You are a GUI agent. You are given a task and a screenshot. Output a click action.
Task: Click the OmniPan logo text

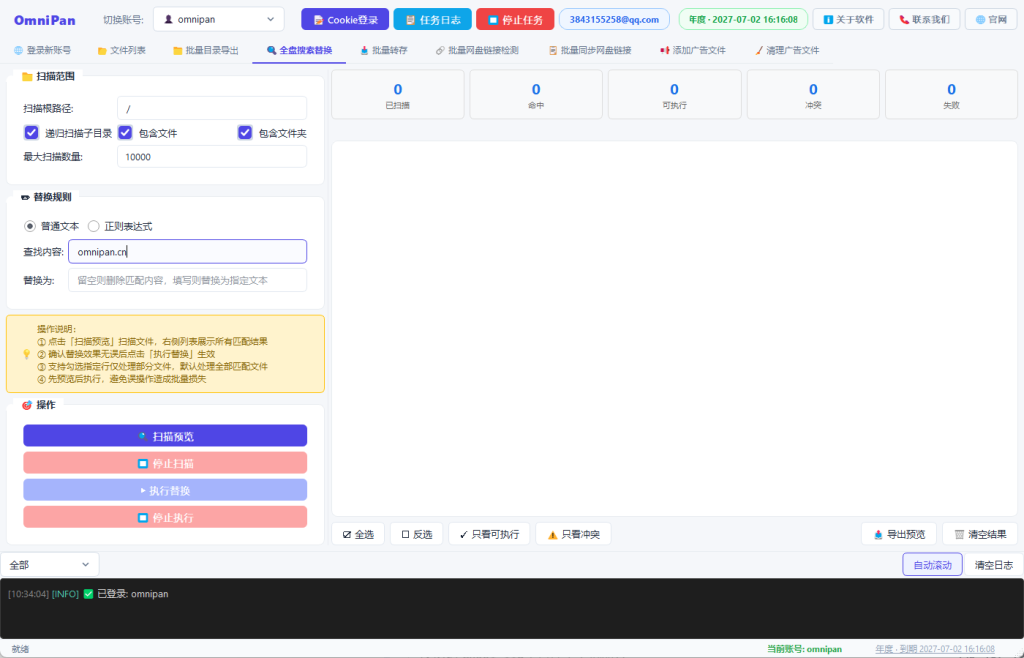click(x=44, y=20)
